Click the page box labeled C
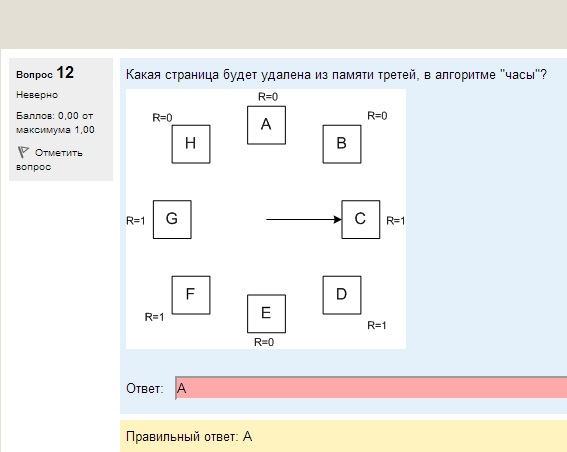This screenshot has width=567, height=452. (361, 219)
